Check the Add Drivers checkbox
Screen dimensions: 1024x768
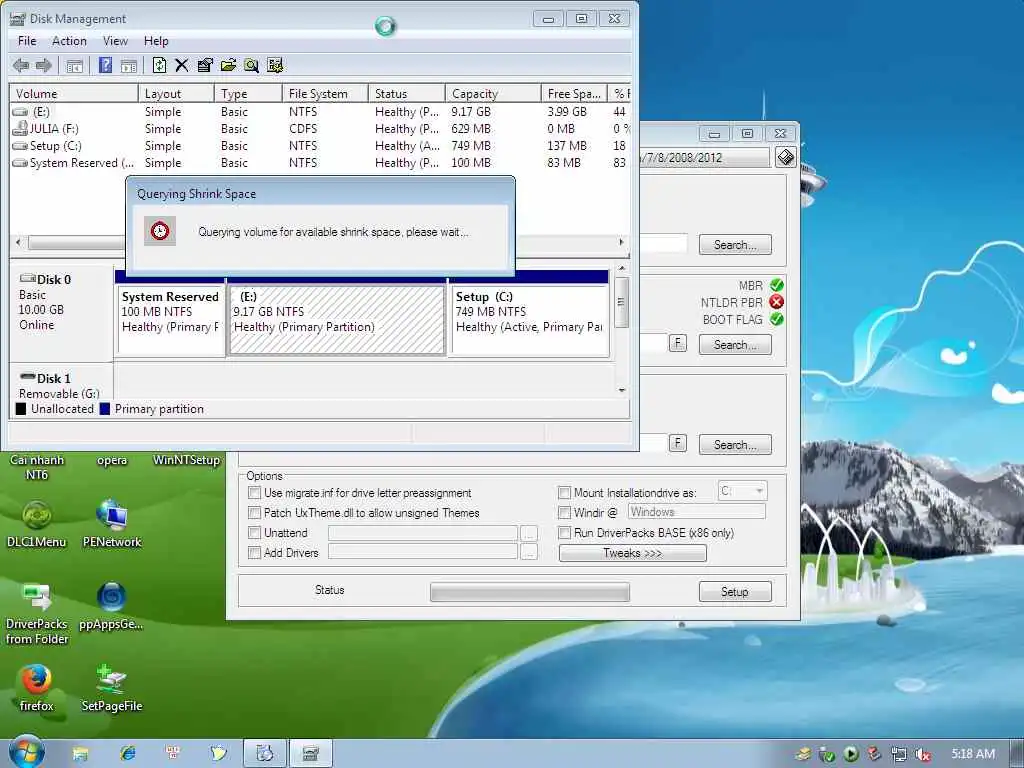[x=255, y=552]
